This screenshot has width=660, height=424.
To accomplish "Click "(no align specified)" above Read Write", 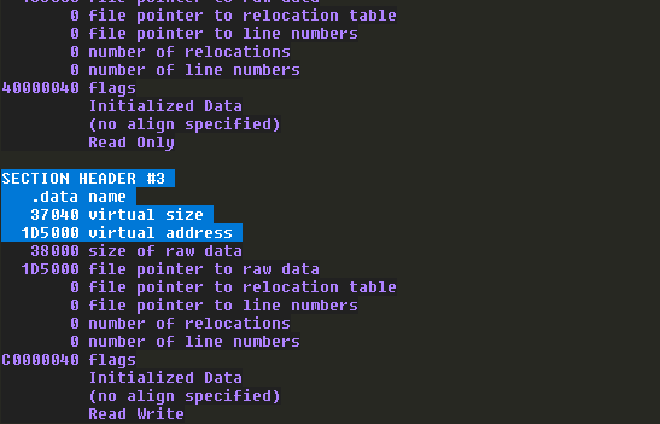I will point(184,396).
